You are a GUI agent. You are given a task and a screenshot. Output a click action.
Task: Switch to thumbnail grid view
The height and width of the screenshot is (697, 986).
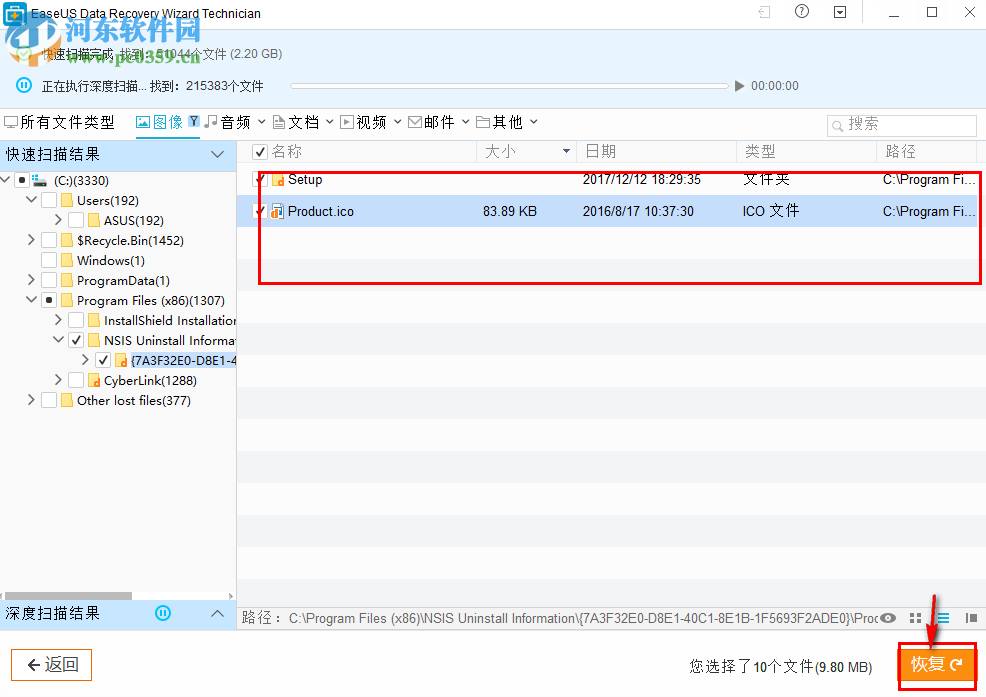916,618
